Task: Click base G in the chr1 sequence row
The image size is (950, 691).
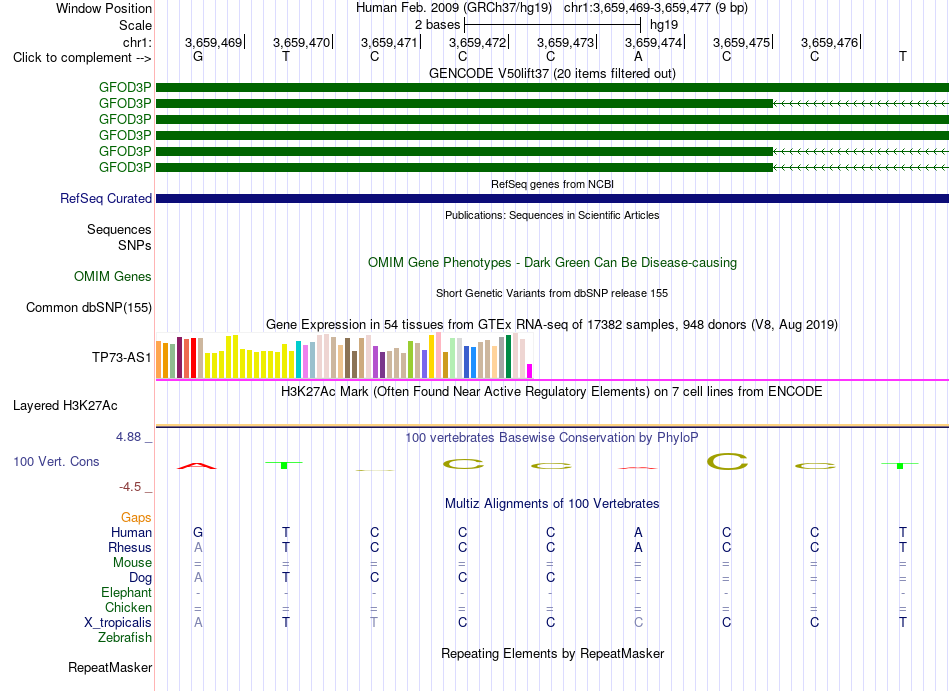Action: (198, 56)
